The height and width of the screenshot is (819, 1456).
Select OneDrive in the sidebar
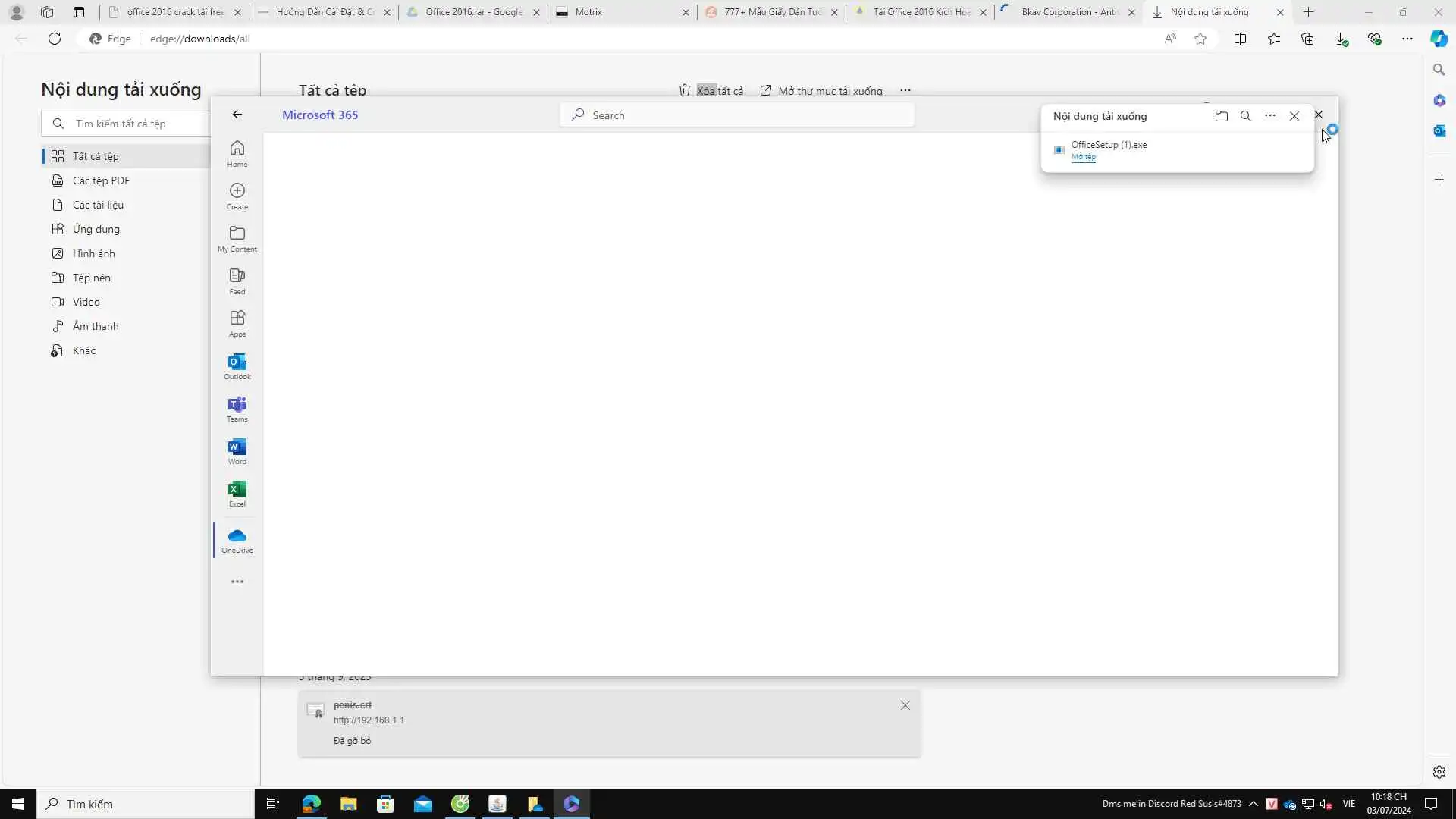237,540
